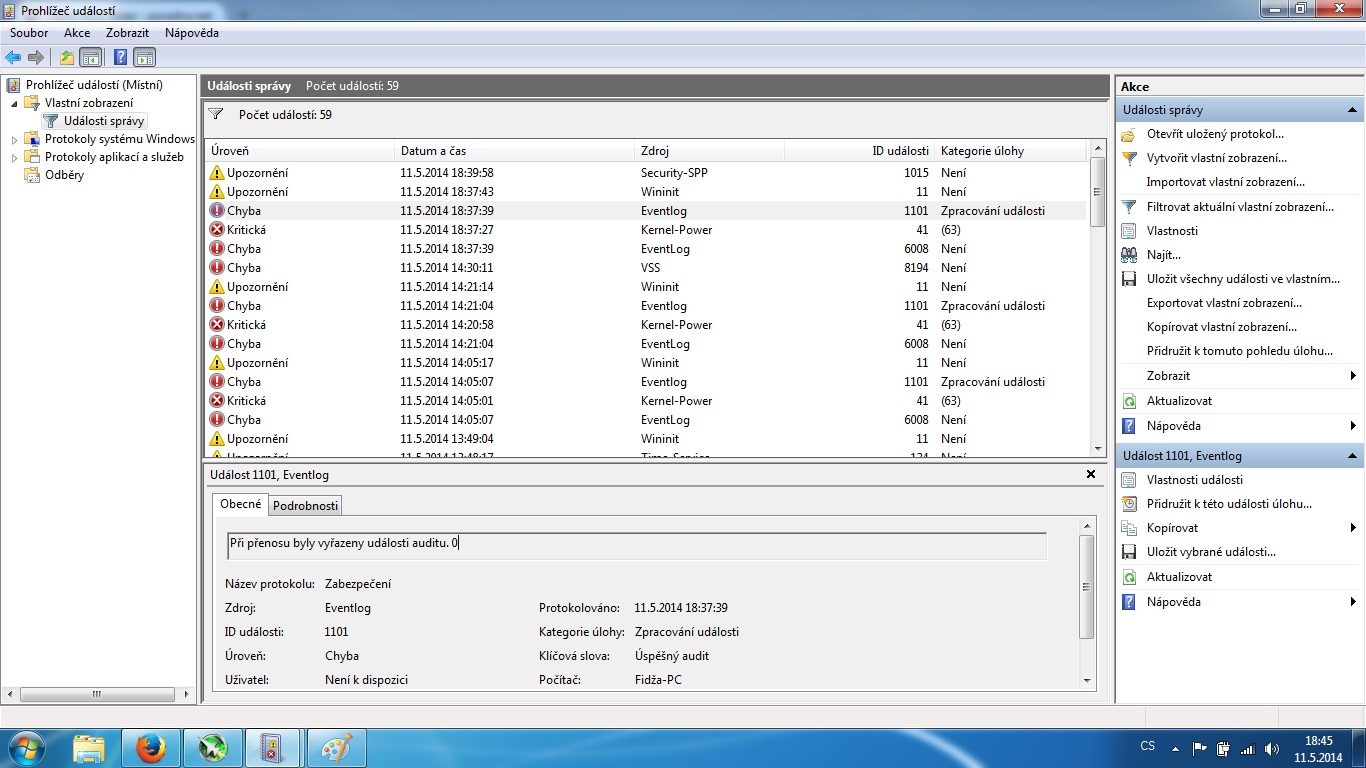Screen dimensions: 1366x768
Task: Open Firefox from the taskbar
Action: coord(151,748)
